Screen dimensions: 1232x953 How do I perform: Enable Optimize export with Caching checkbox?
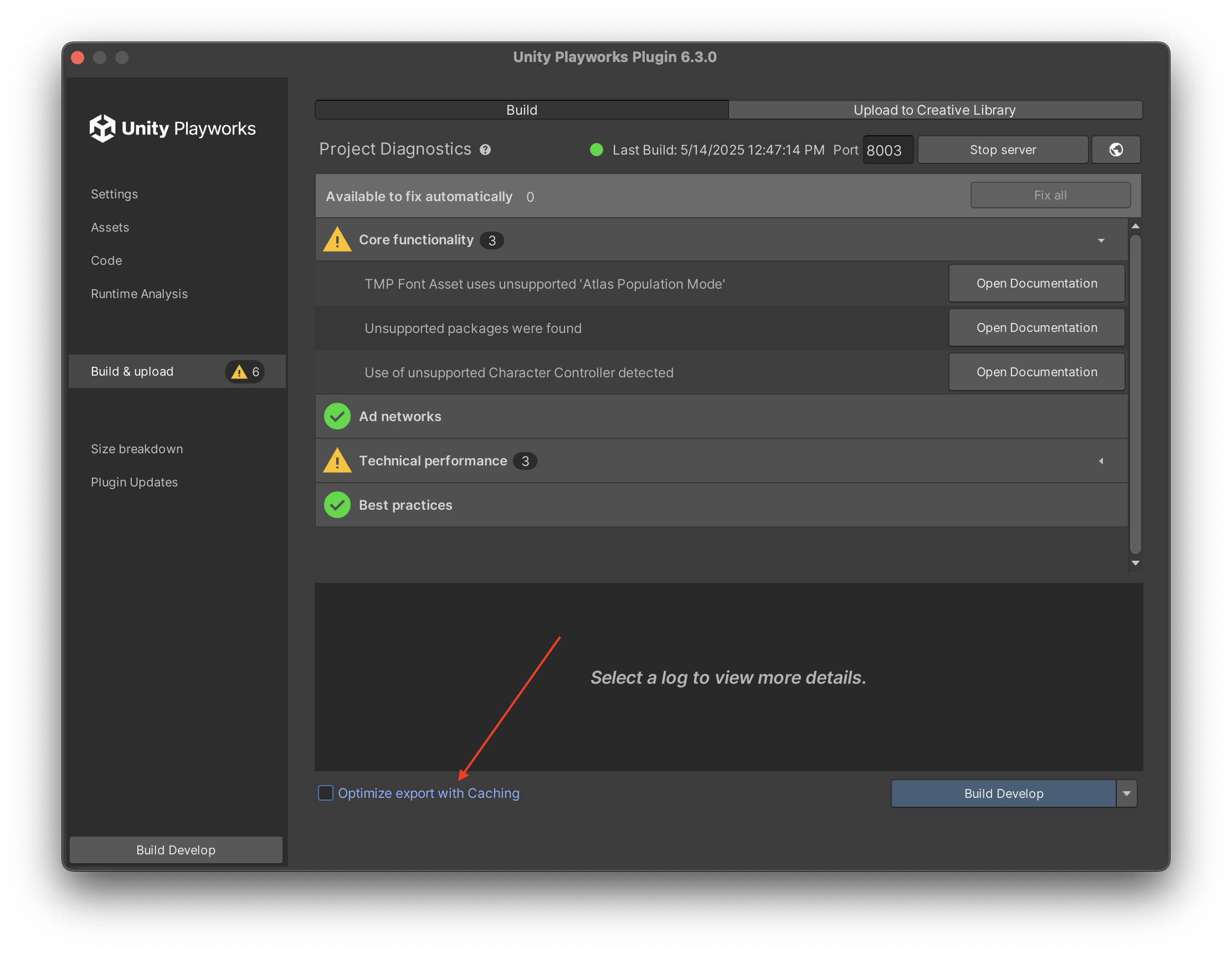[x=326, y=793]
